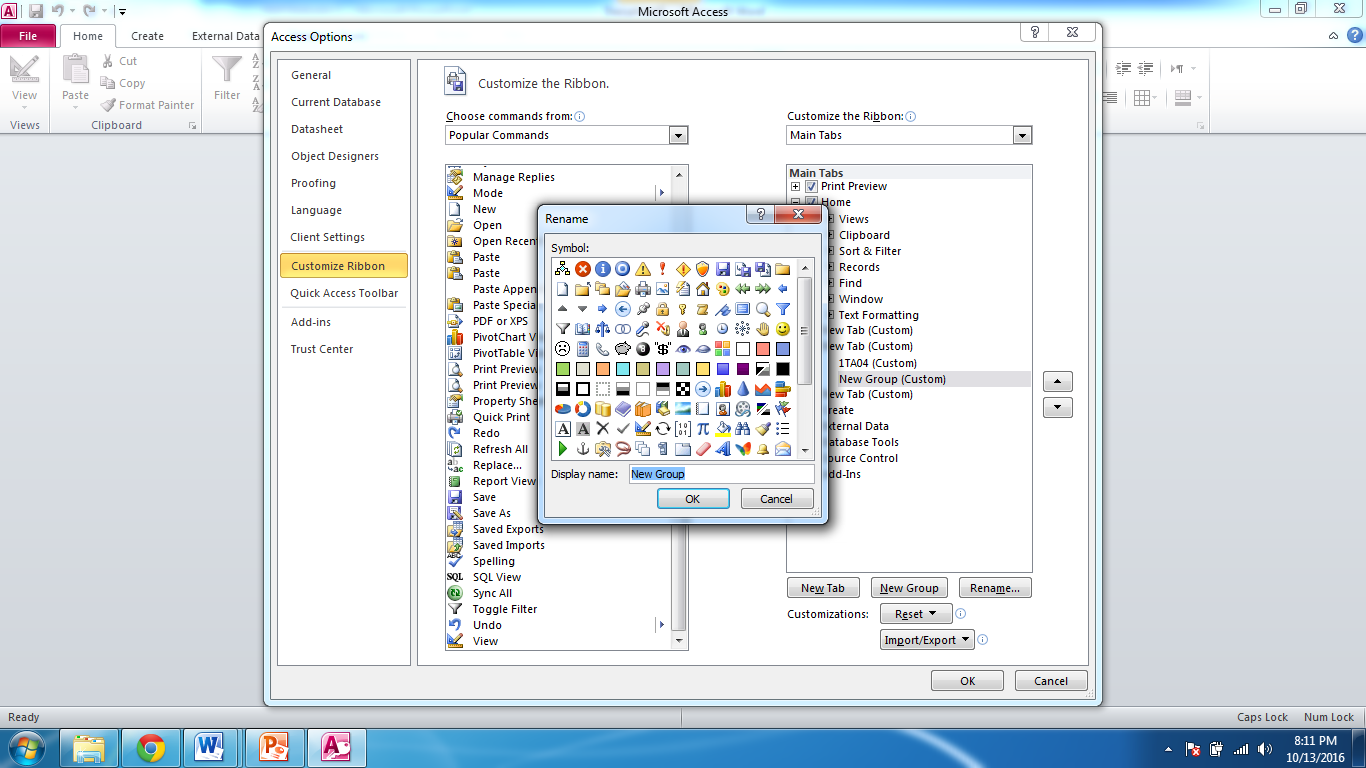
Task: Select the dark purple color swatch symbol
Action: tap(742, 369)
